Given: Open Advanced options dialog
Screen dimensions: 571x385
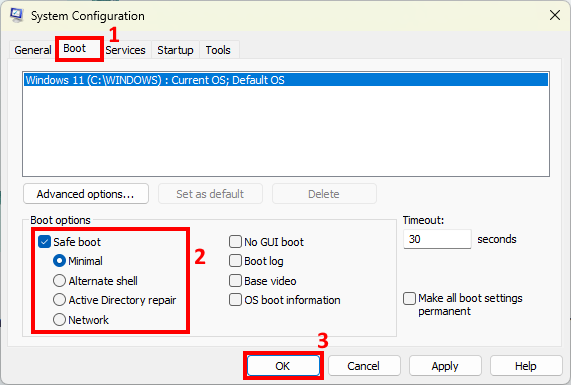Looking at the screenshot, I should coord(86,194).
